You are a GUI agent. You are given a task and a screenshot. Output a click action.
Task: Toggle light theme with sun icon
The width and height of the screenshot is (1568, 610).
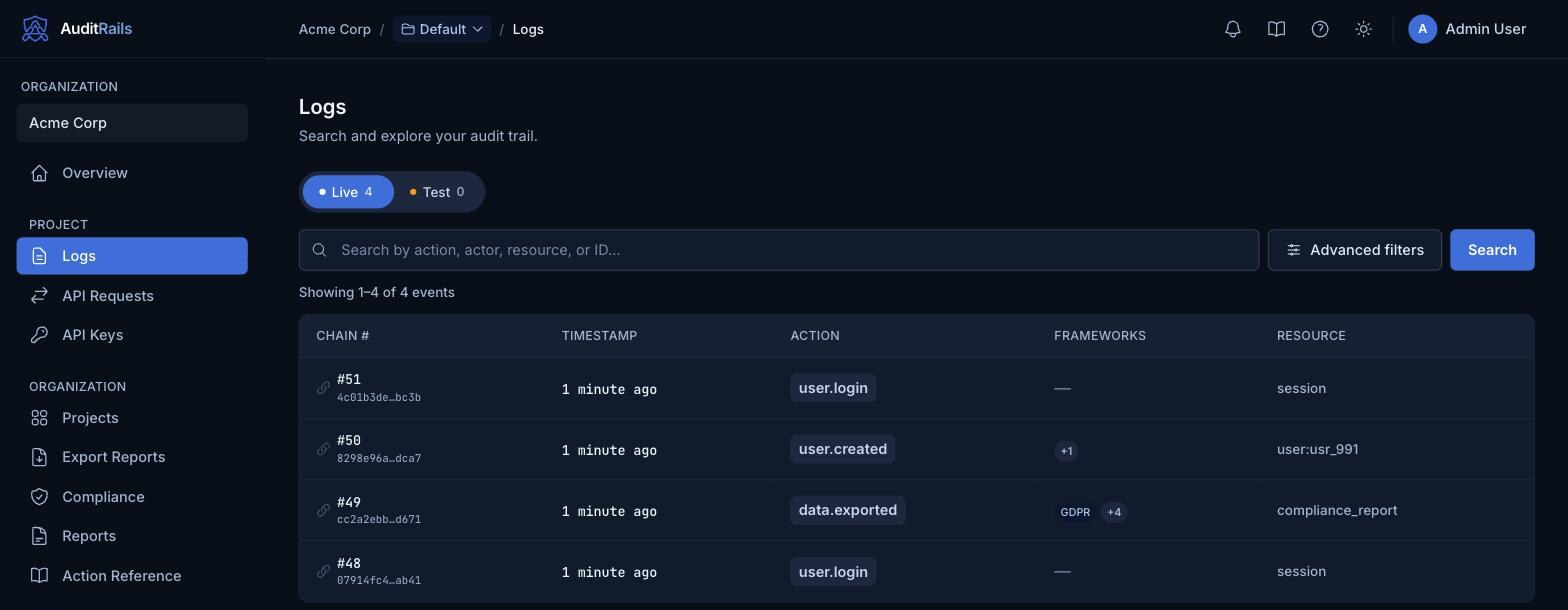click(1363, 29)
